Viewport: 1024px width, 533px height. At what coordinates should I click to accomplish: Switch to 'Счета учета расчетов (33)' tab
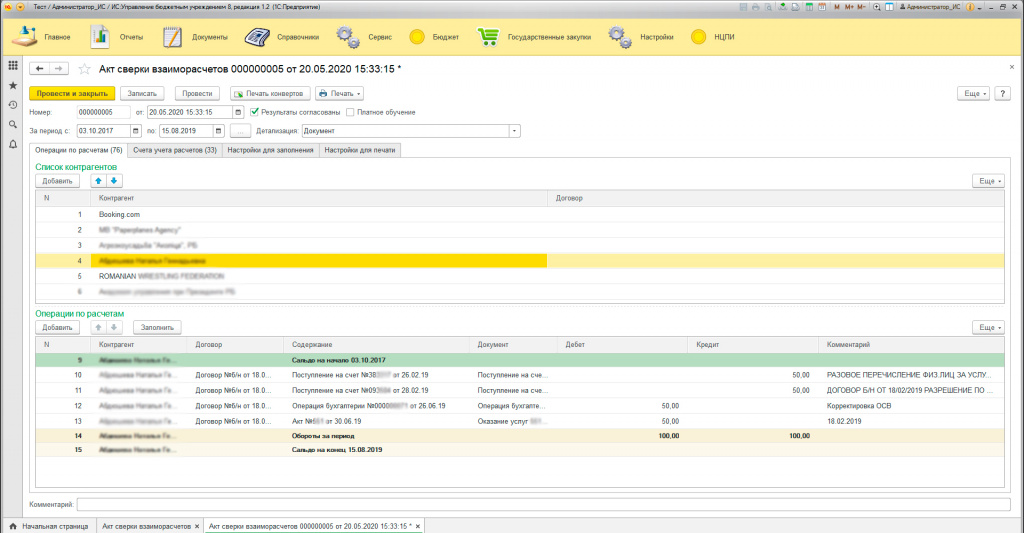pyautogui.click(x=175, y=150)
